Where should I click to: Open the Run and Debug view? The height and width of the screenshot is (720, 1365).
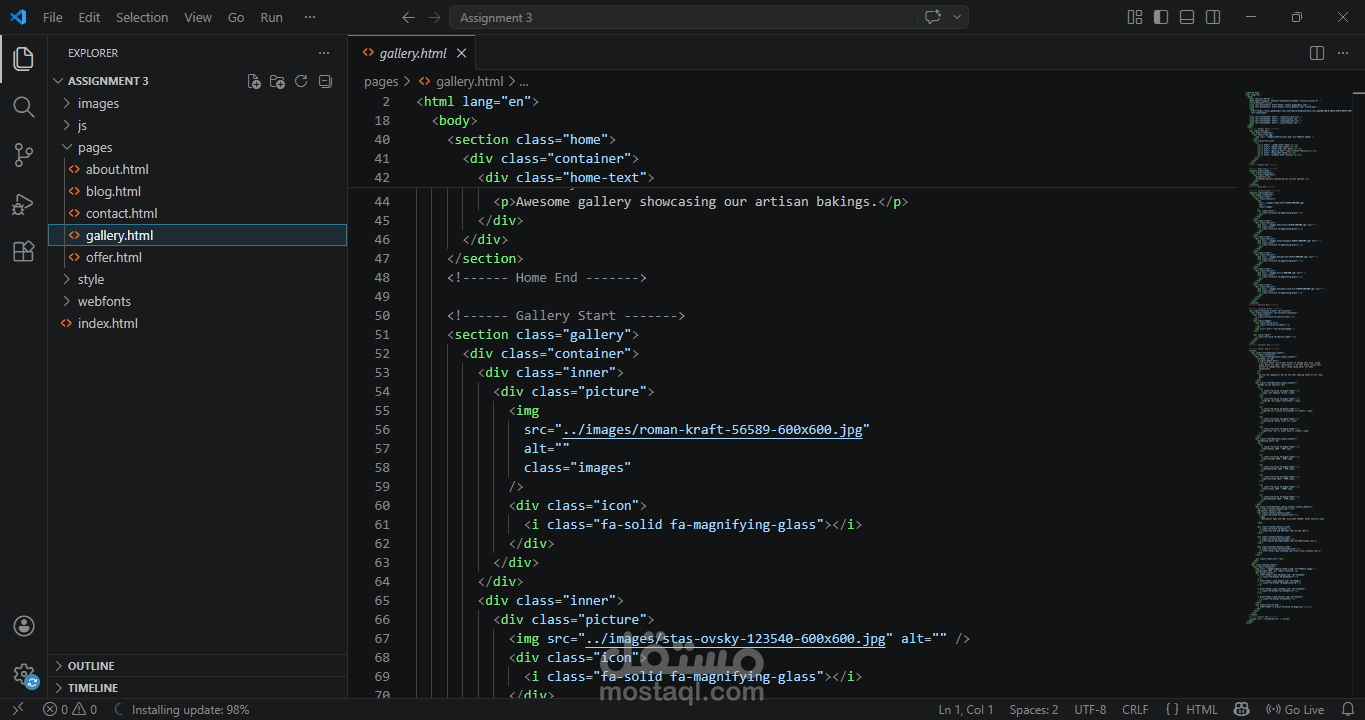[x=23, y=204]
